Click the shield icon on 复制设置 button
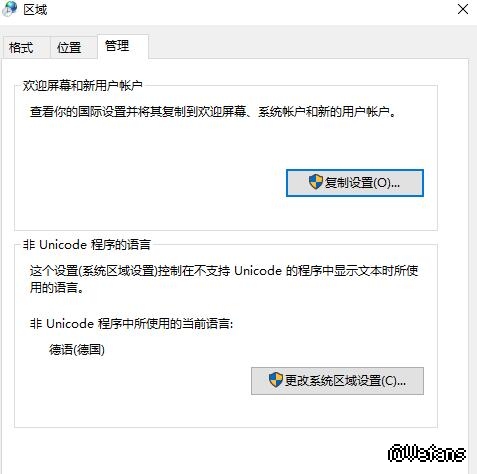 (x=315, y=182)
